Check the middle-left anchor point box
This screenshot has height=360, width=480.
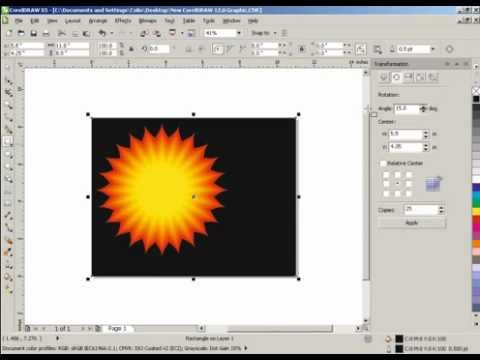386,184
